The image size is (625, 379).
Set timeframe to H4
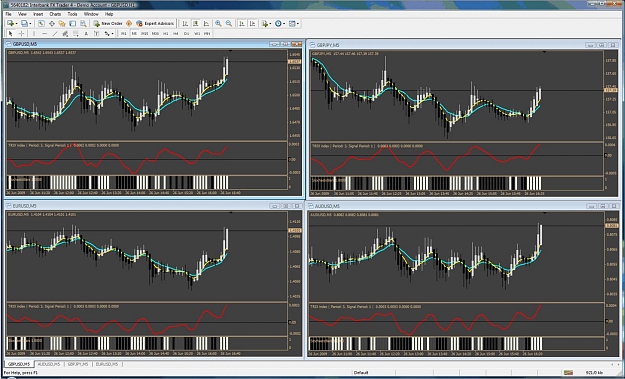pyautogui.click(x=176, y=33)
